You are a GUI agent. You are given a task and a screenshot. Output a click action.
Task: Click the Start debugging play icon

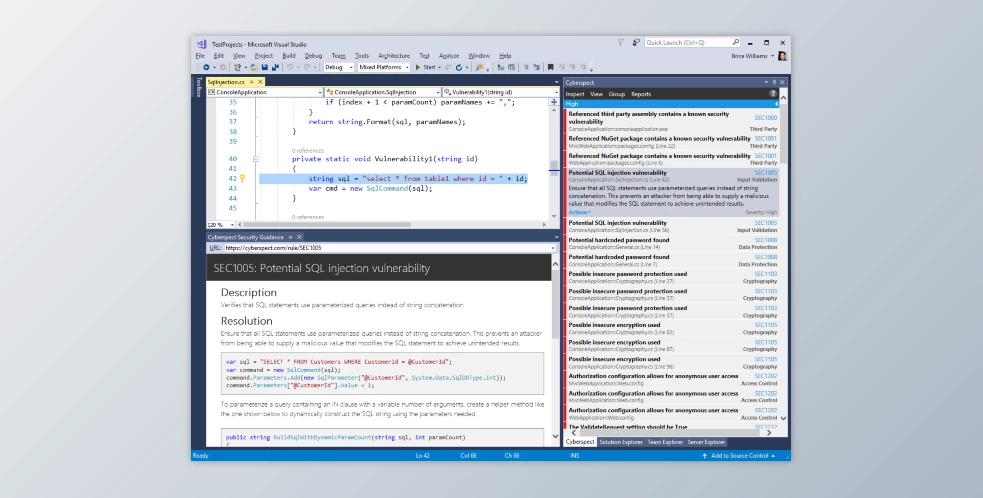[417, 67]
